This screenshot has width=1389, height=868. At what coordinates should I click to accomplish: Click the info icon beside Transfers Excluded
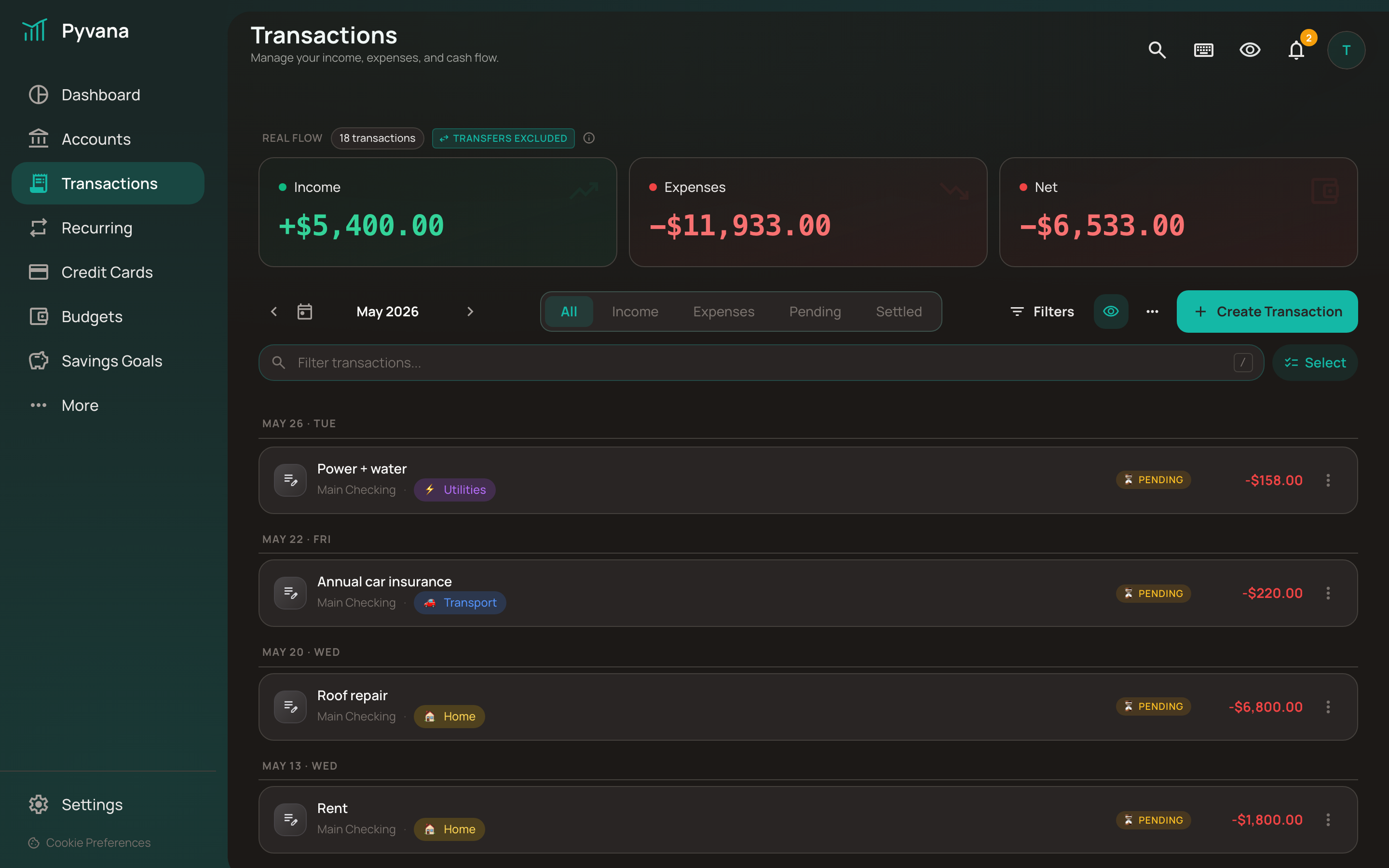[589, 138]
